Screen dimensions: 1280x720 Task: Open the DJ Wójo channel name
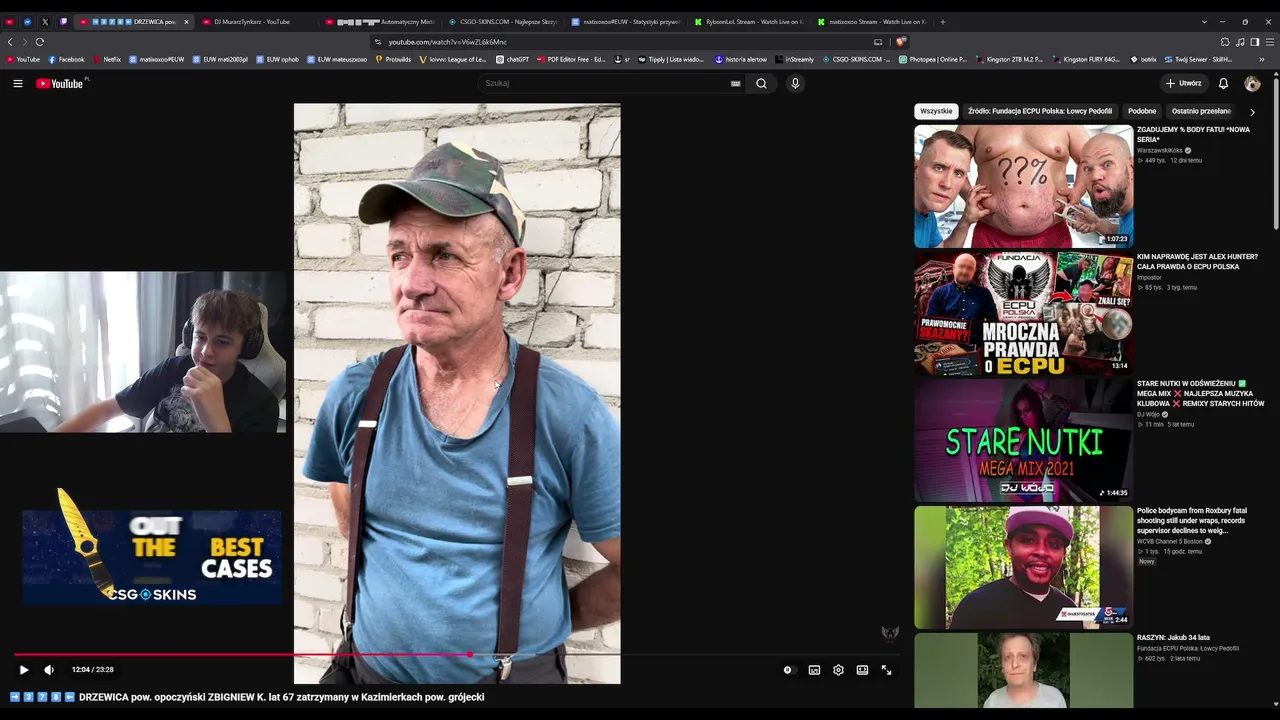coord(1148,414)
